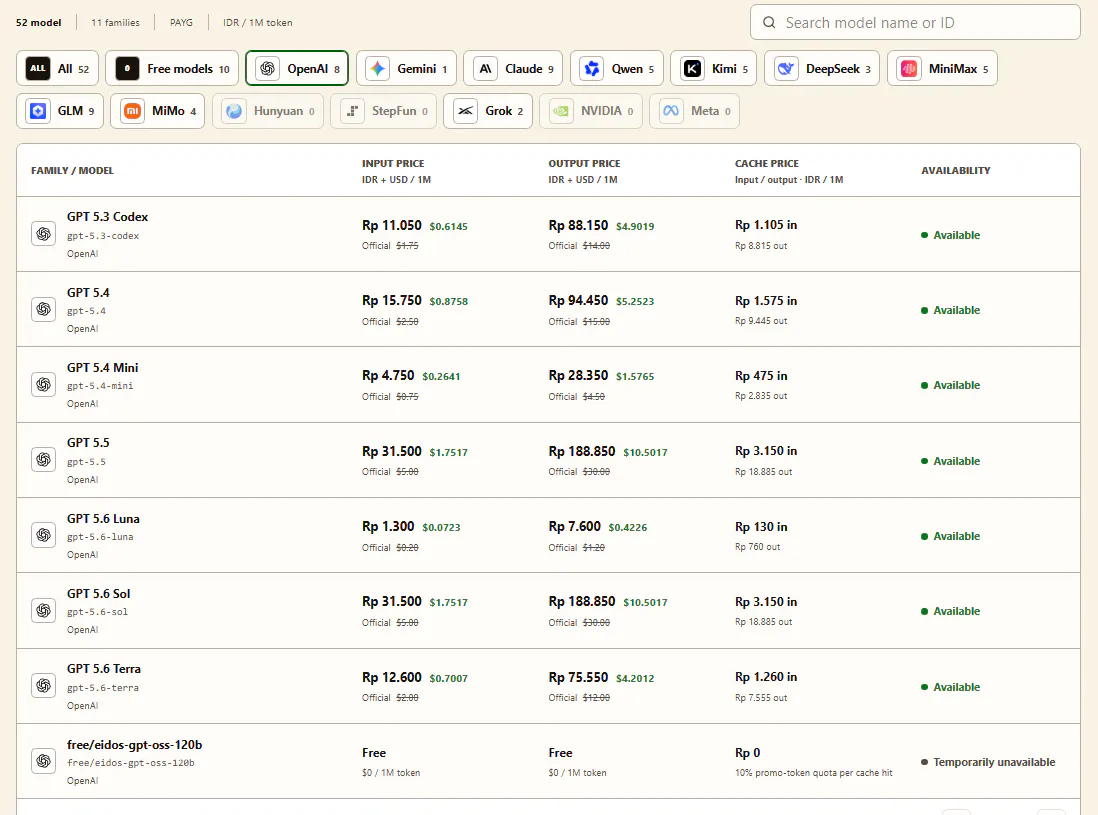The height and width of the screenshot is (815, 1098).
Task: Click the PAYG label
Action: coord(181,22)
